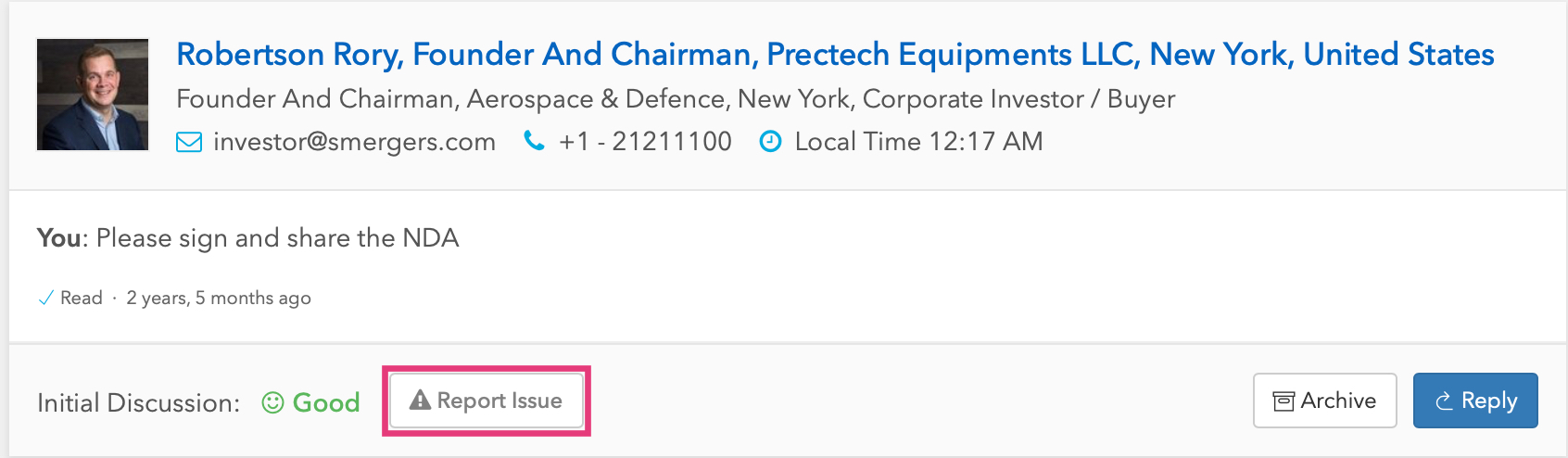Image resolution: width=1568 pixels, height=458 pixels.
Task: Click the phone number +1 - 21211100
Action: pos(645,142)
